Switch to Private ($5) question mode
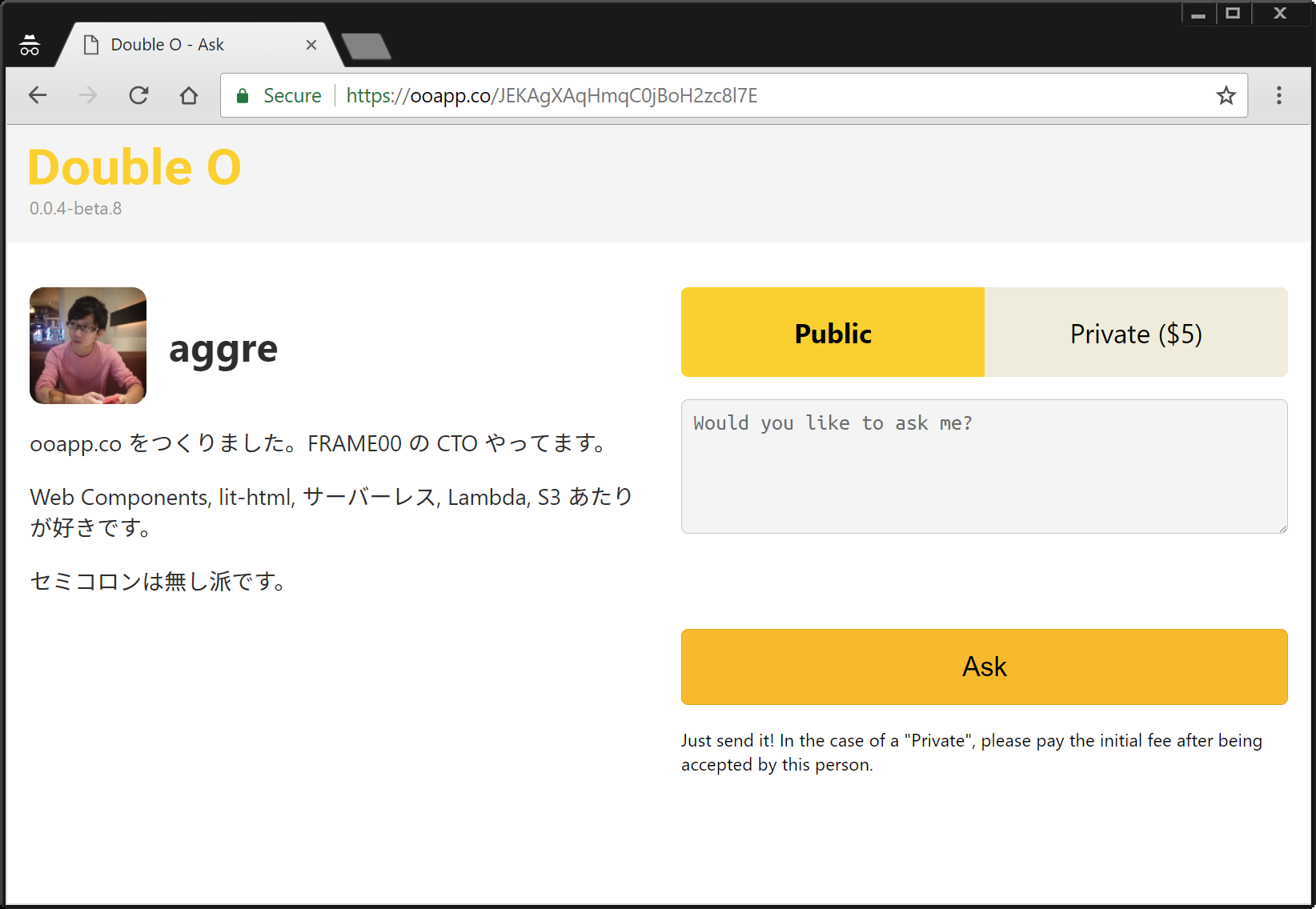This screenshot has width=1316, height=909. (1135, 332)
